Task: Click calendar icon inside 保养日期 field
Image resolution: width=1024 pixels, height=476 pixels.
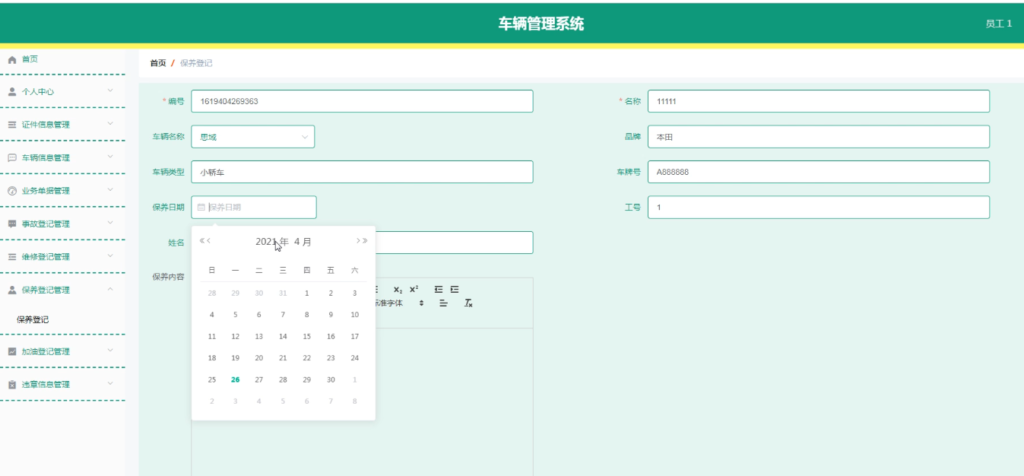Action: (201, 207)
